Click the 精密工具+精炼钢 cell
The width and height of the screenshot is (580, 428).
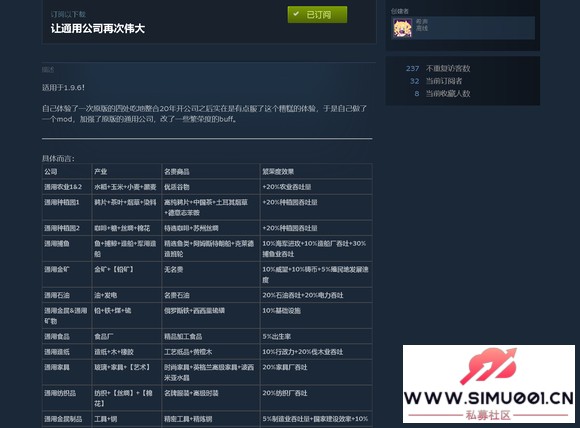(x=211, y=419)
